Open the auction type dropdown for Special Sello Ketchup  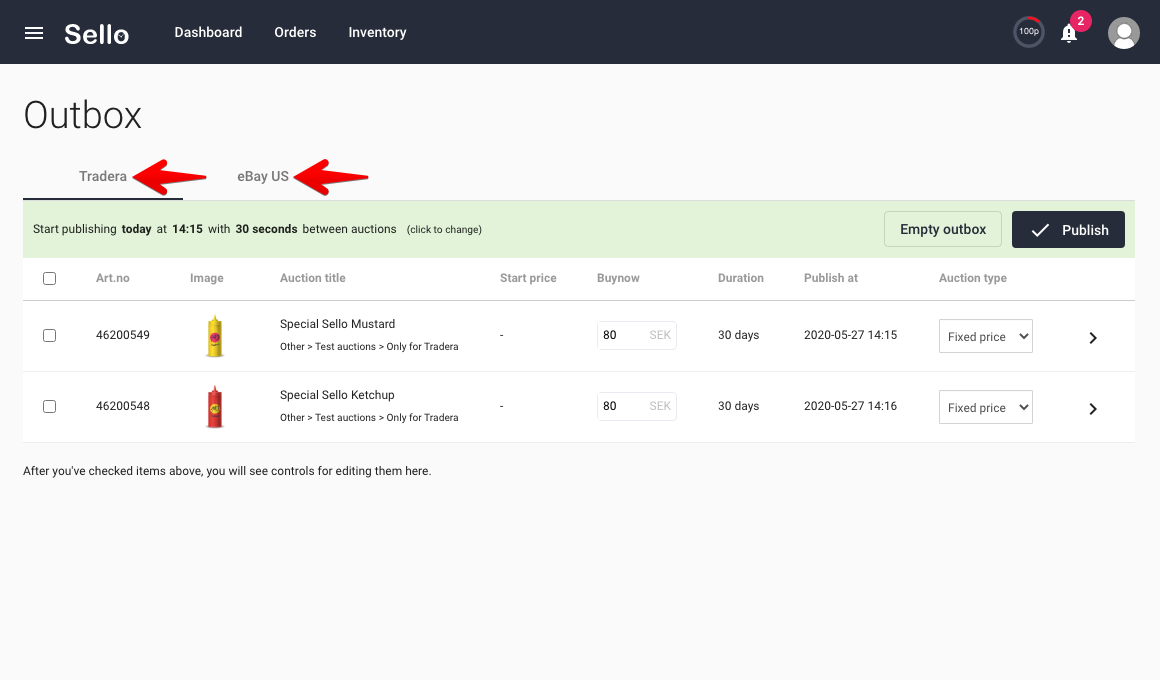click(x=985, y=407)
